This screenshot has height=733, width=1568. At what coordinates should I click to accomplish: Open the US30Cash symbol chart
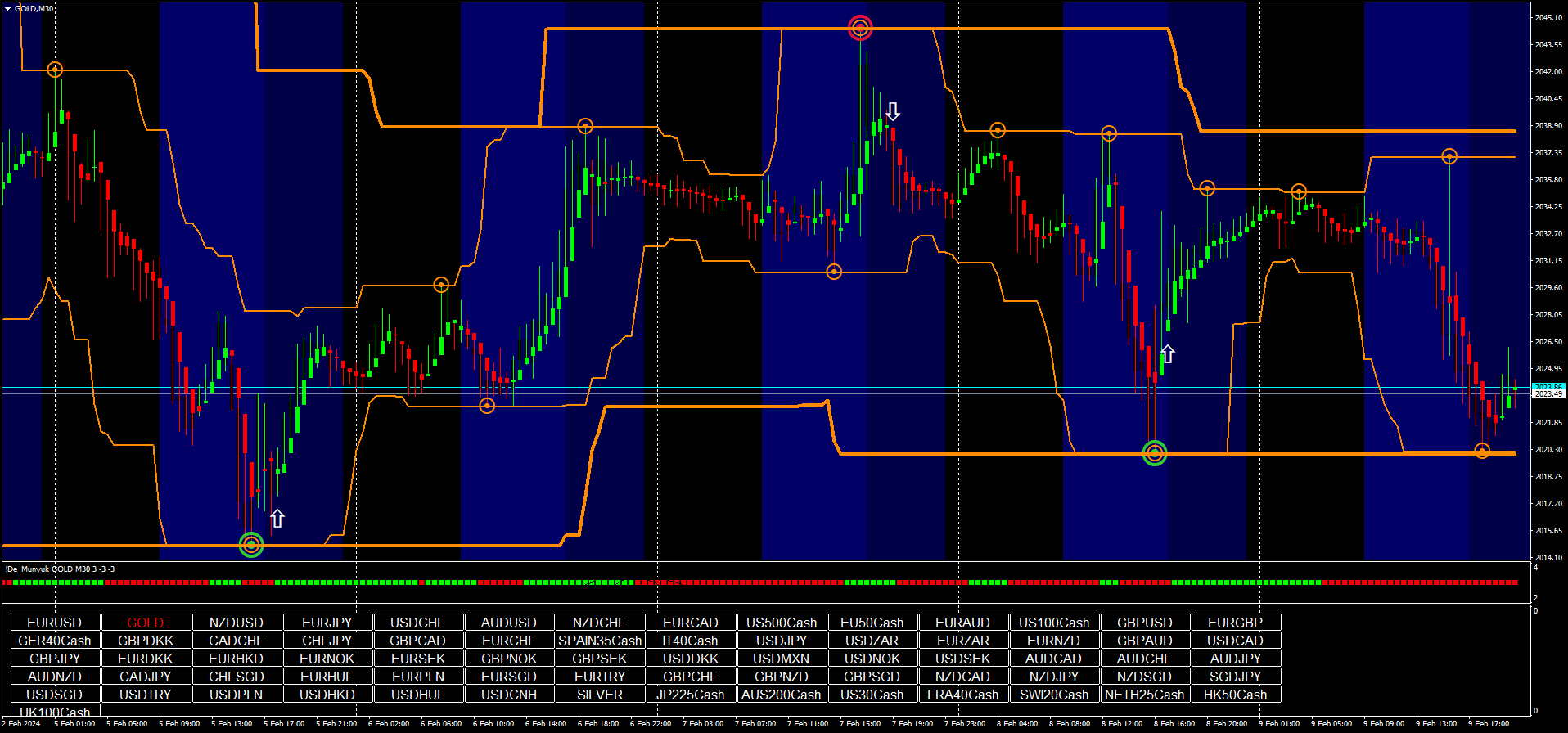872,695
